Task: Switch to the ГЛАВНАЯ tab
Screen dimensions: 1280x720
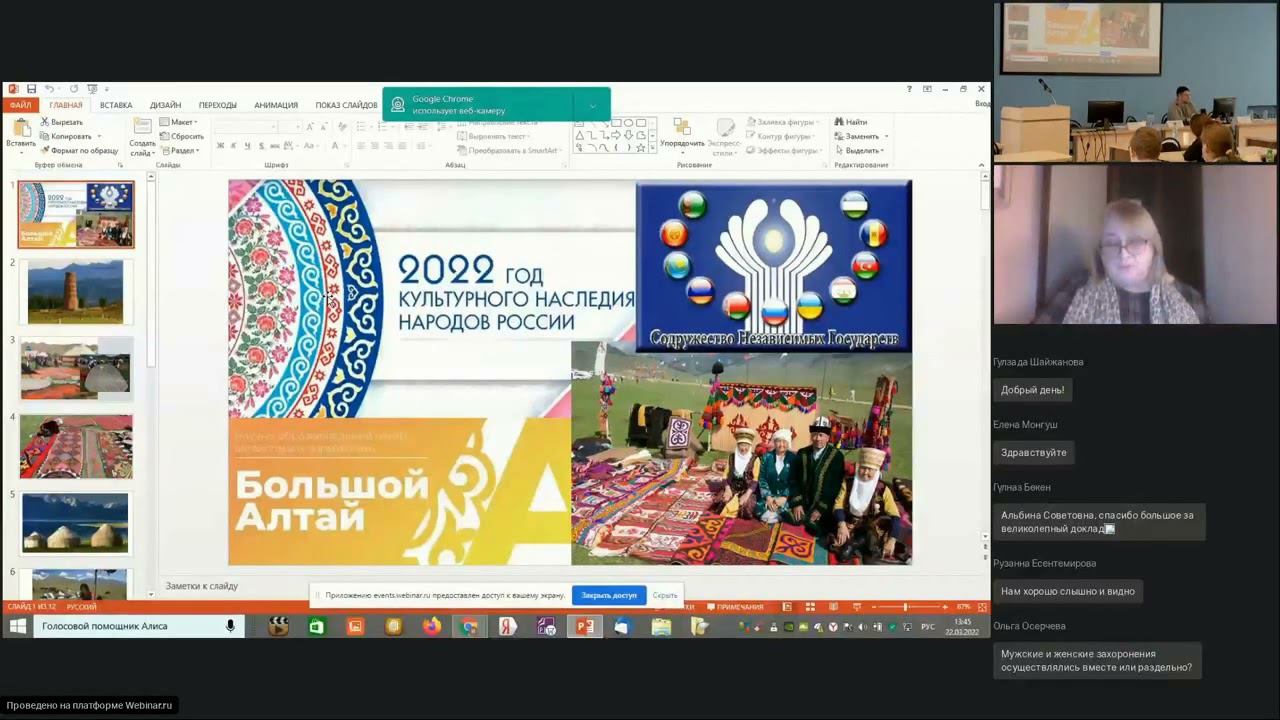Action: pos(66,105)
